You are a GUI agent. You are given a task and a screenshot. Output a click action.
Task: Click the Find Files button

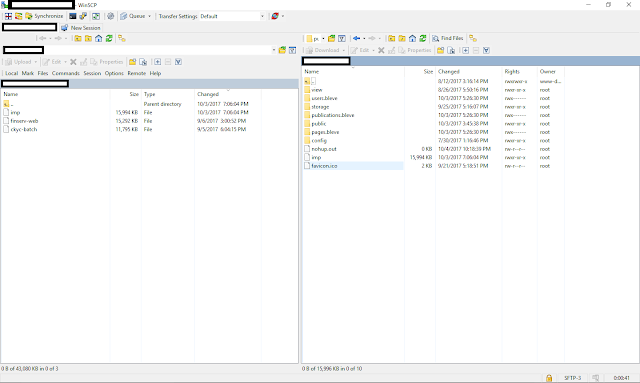(448, 38)
